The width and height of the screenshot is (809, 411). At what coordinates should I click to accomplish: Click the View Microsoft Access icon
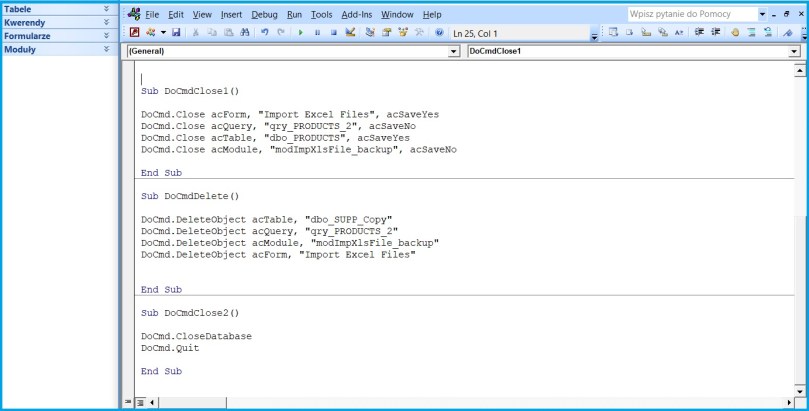(134, 33)
